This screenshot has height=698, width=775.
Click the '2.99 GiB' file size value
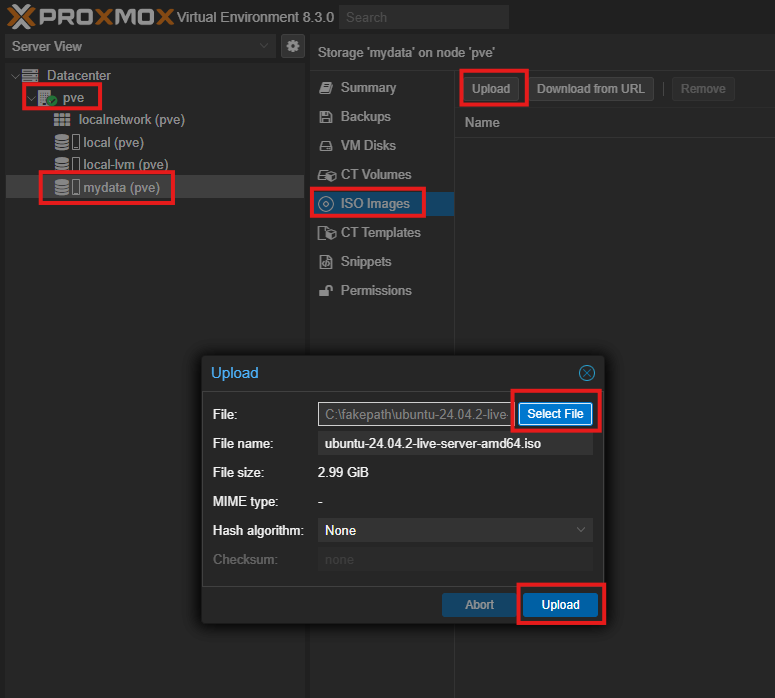[x=343, y=472]
